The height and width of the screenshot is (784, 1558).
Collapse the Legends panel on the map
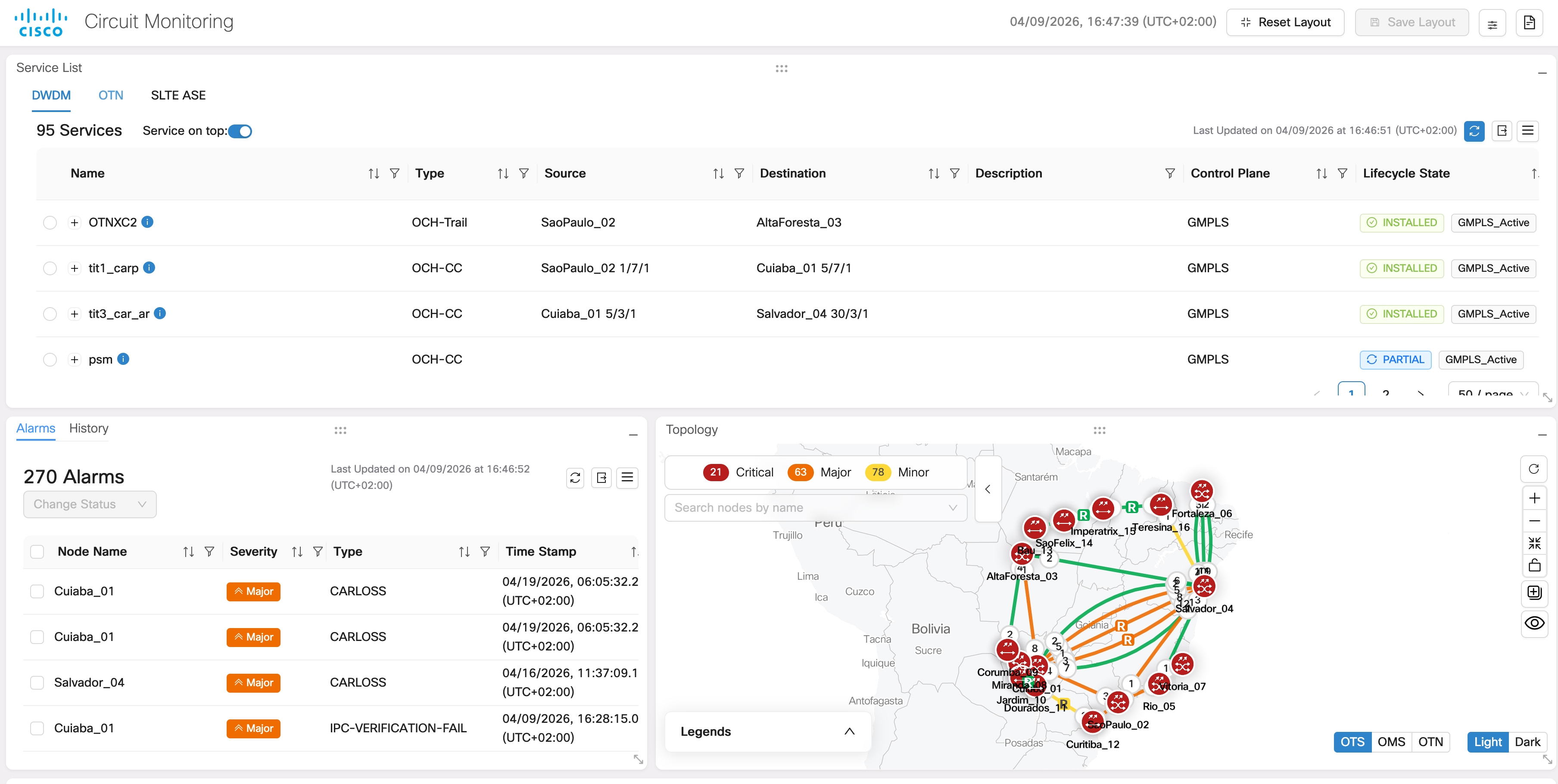(849, 731)
